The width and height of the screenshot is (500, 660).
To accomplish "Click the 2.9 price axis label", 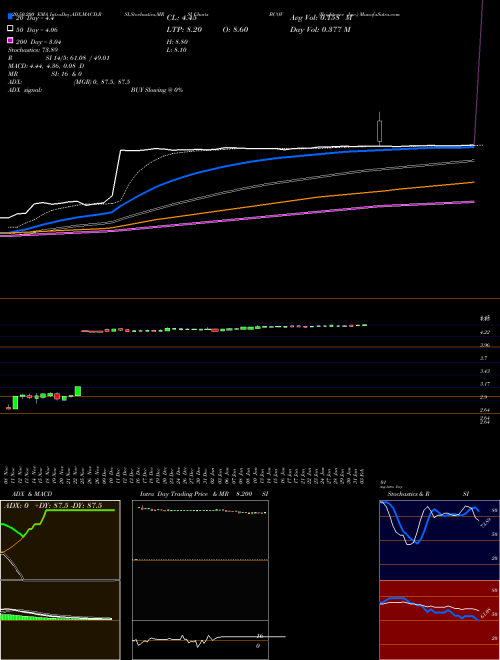I will pos(484,397).
